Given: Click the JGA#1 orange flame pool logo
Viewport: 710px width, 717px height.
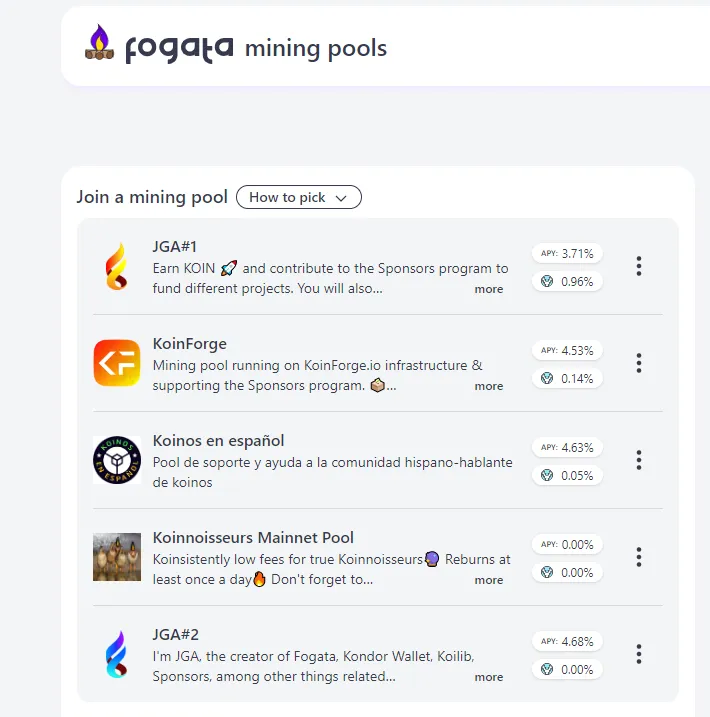Looking at the screenshot, I should [x=117, y=266].
